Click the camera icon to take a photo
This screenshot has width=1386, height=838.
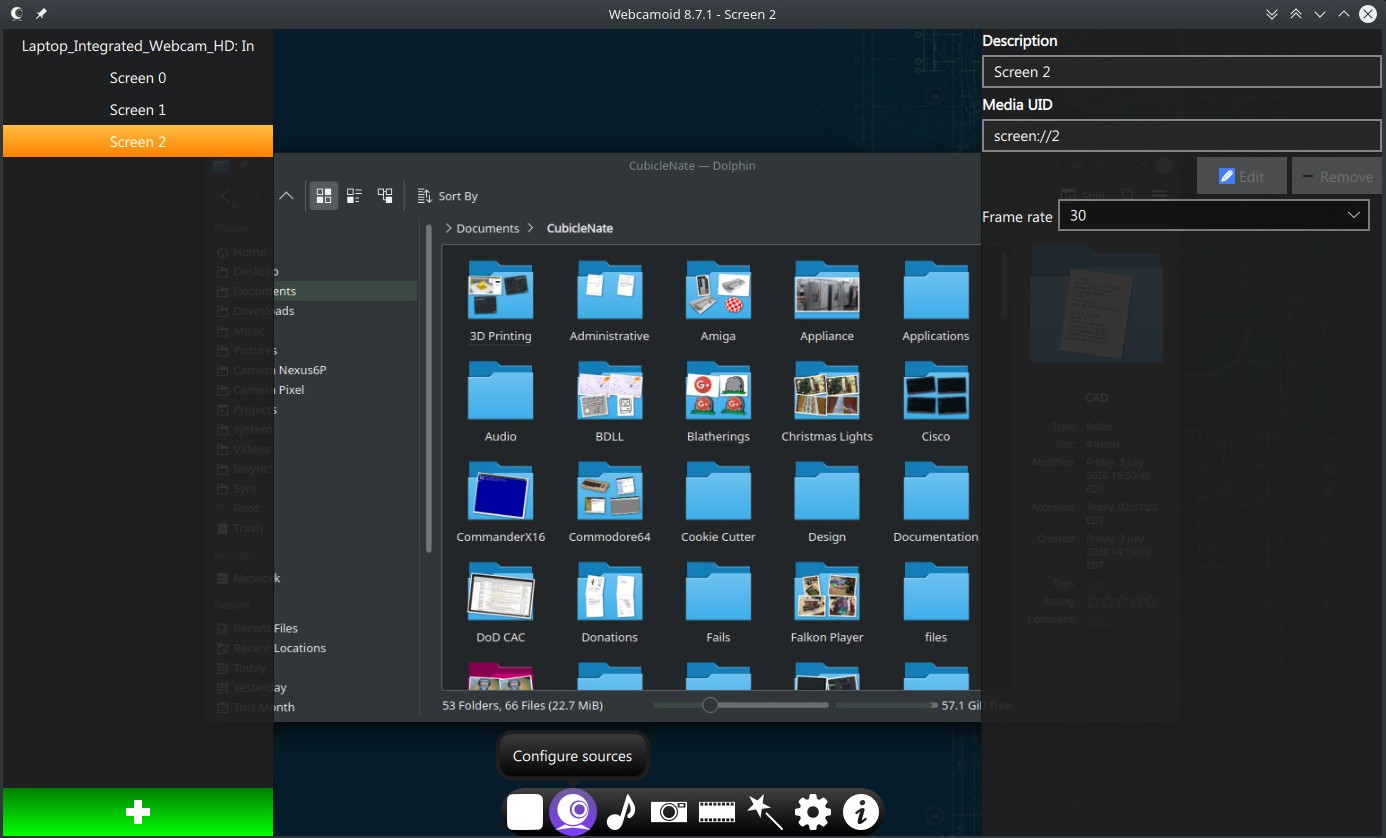click(668, 812)
